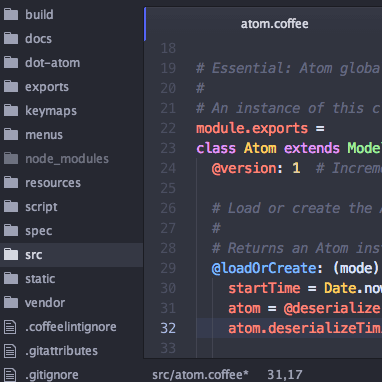
Task: Click the .gitattributes file icon
Action: coord(10,351)
